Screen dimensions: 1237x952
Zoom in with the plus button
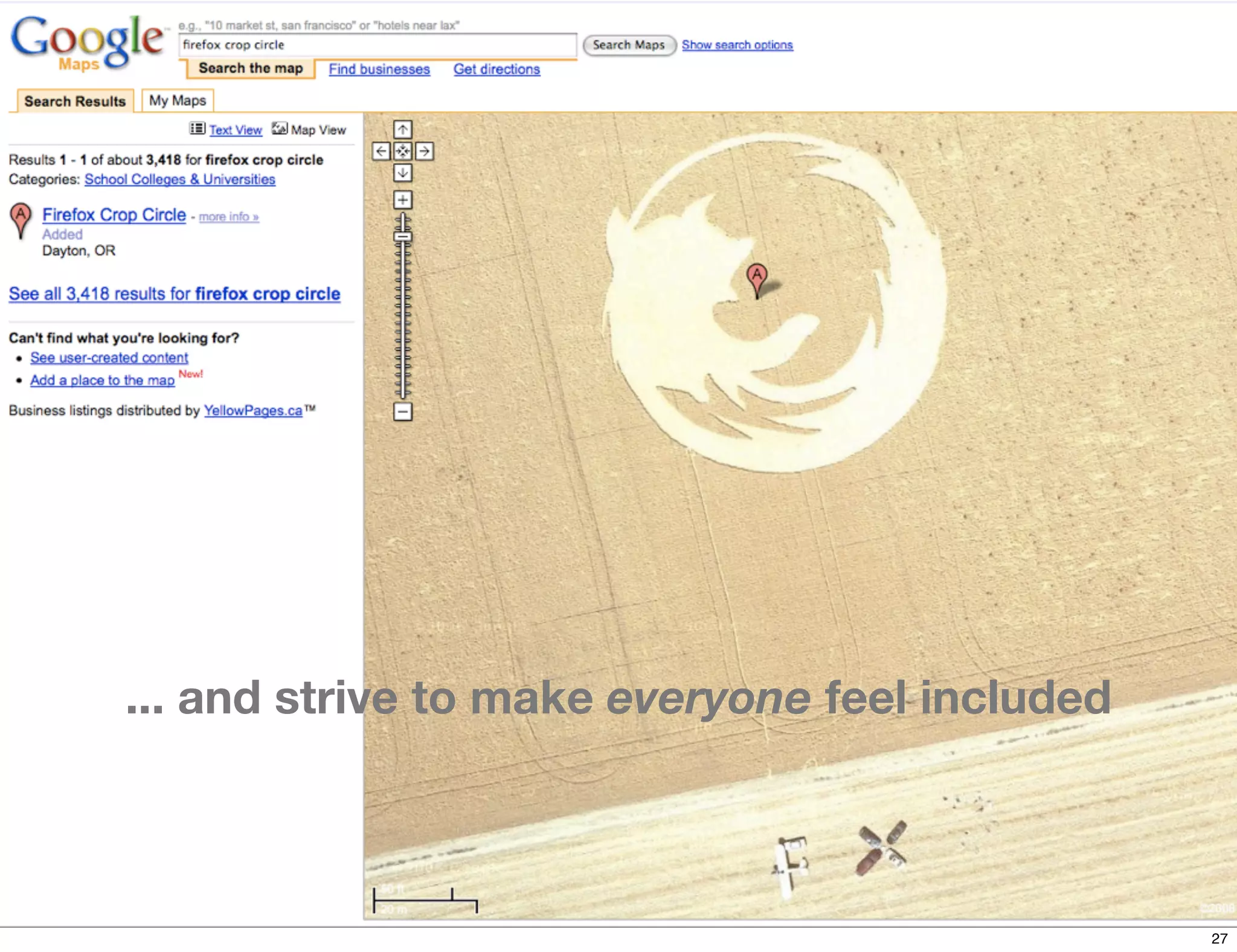coord(403,200)
